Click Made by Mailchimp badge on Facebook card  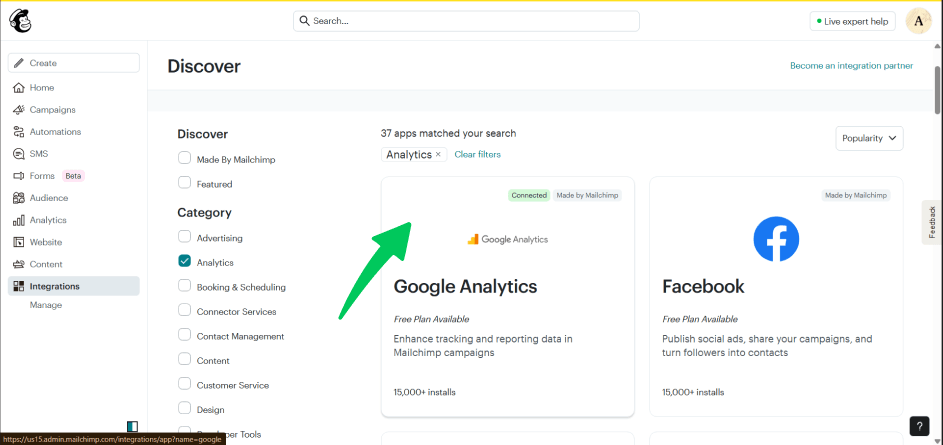tap(856, 195)
